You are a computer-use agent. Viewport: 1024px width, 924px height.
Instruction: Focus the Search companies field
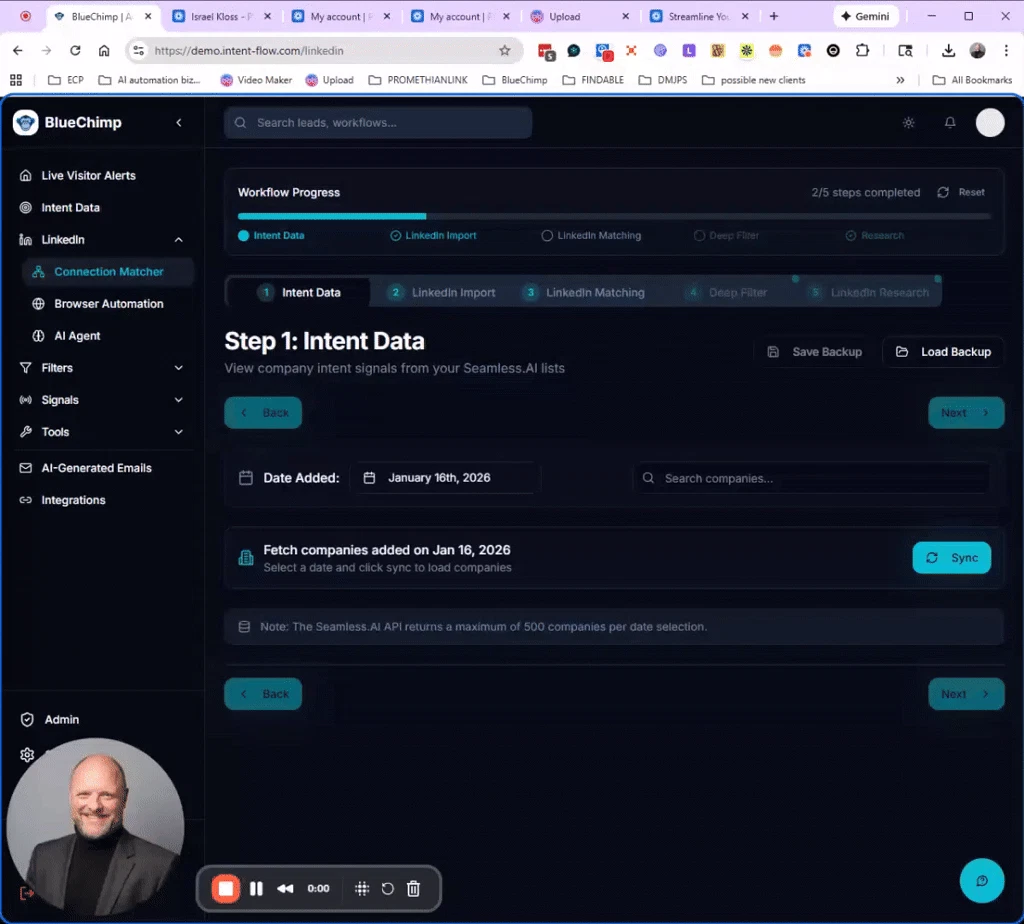coord(811,479)
